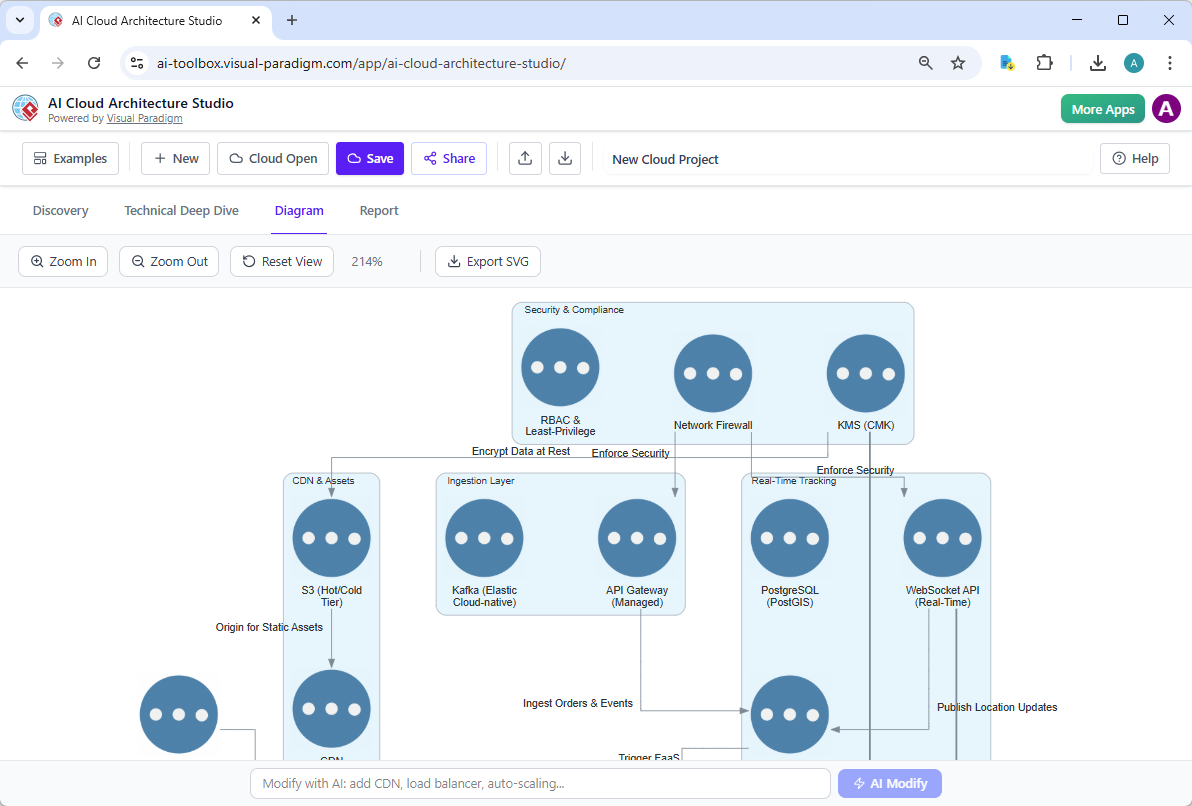Select the KMS (CMK) node icon
This screenshot has height=806, width=1192.
tap(866, 373)
